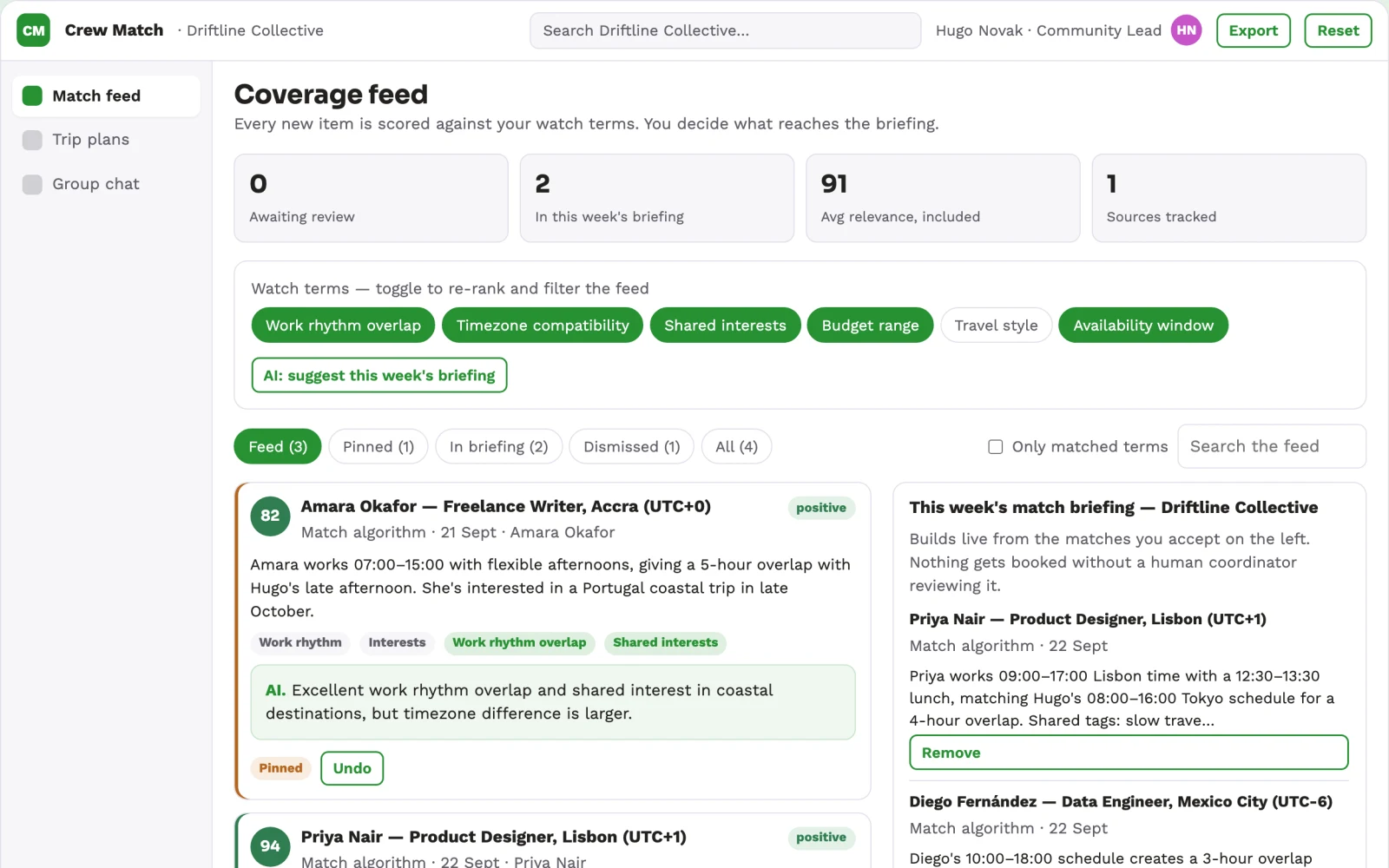
Task: Click the gray Interests card tag
Action: click(x=397, y=643)
